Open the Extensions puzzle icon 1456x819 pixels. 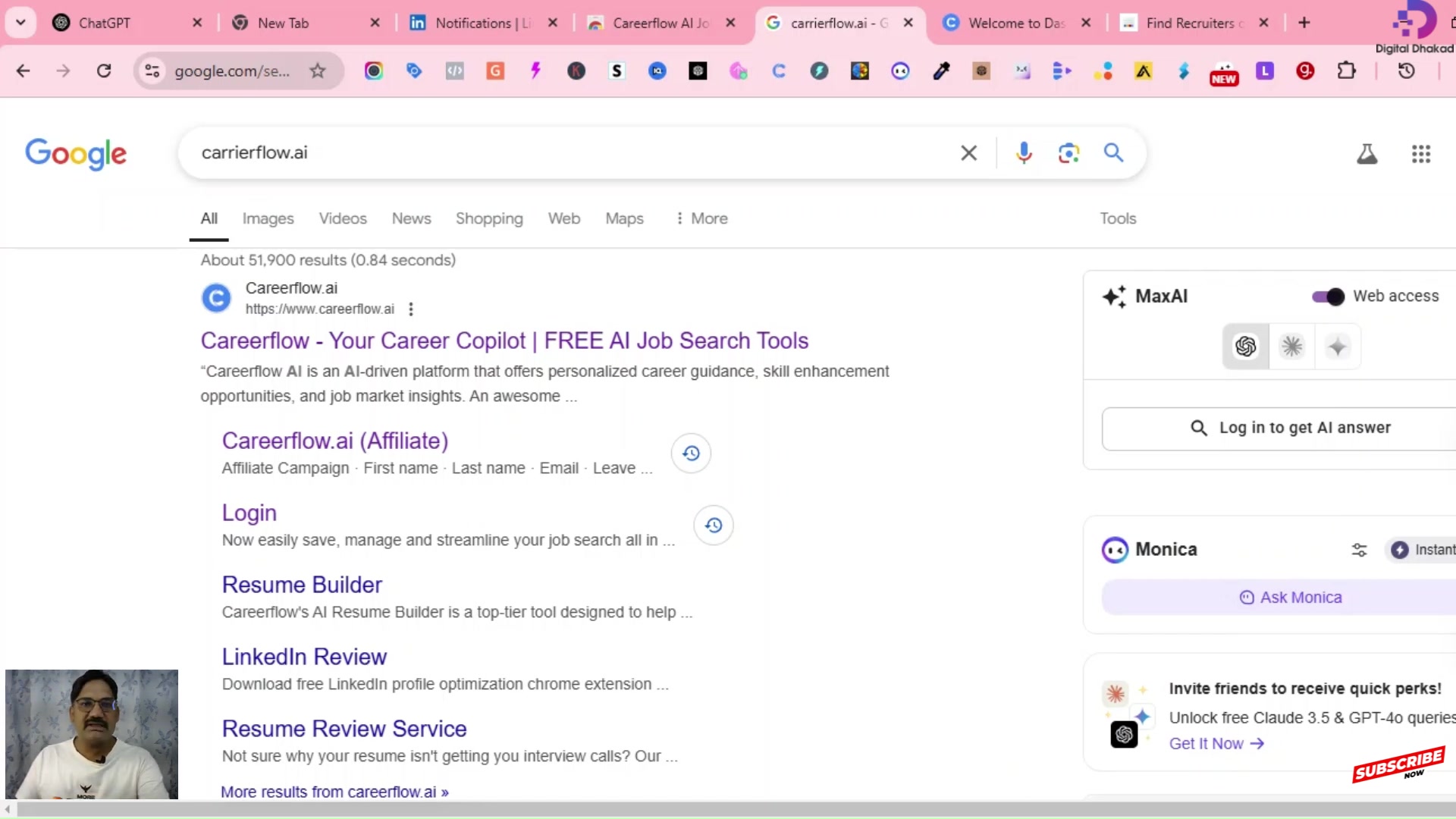click(x=1346, y=71)
